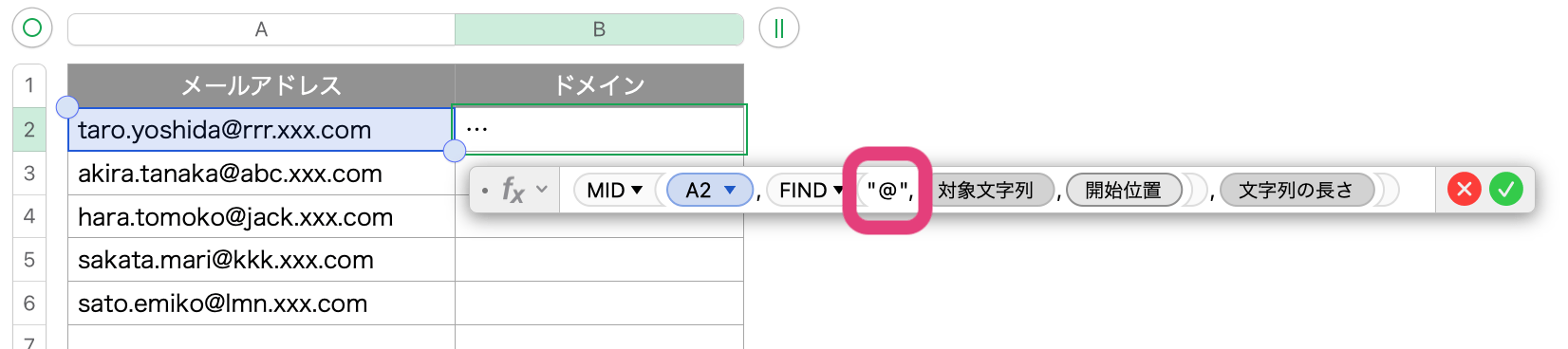Click the lower-right selection handle of A2

pos(455,150)
